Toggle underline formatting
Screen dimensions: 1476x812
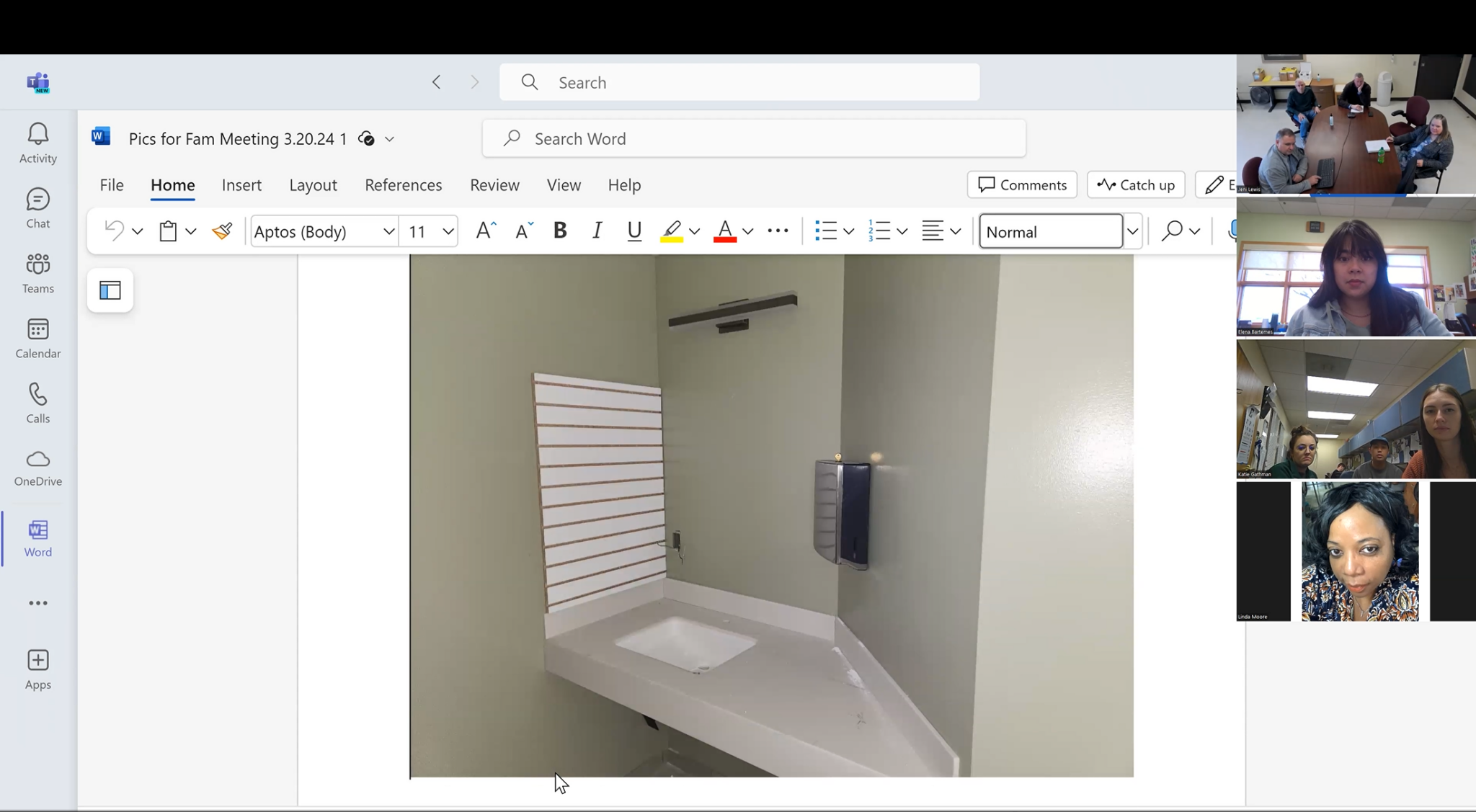coord(634,231)
